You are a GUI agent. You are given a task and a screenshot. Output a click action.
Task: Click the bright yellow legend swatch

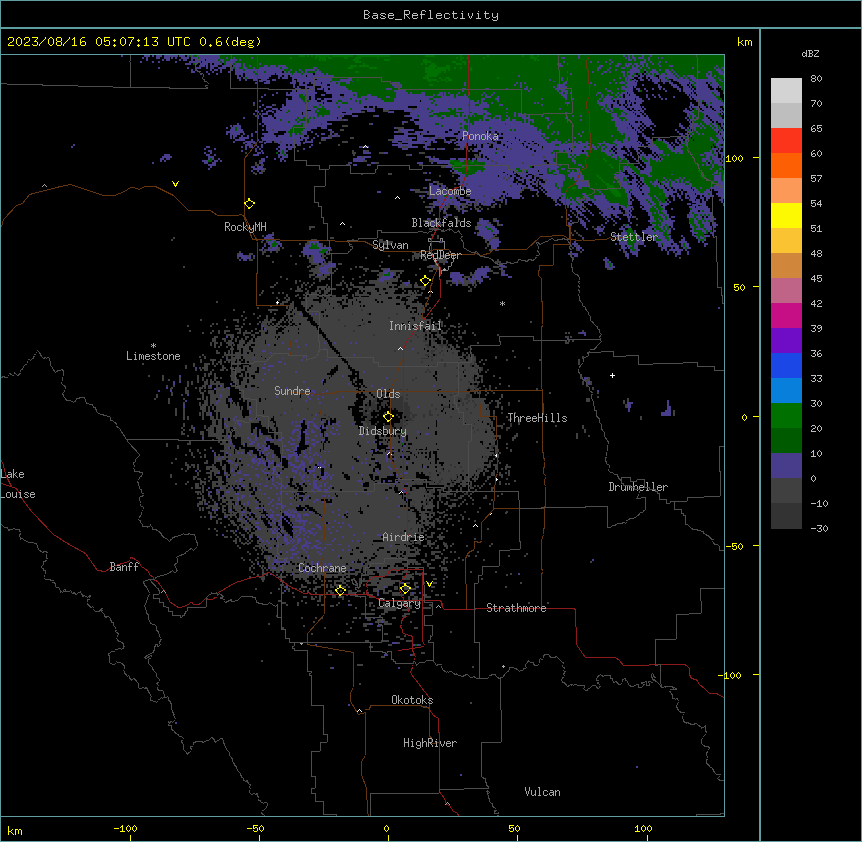click(786, 215)
